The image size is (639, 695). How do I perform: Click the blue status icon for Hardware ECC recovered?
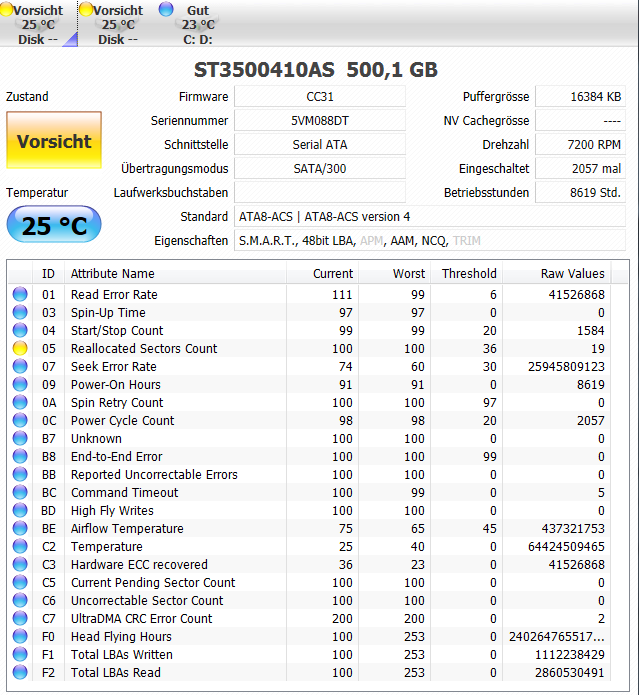click(20, 564)
